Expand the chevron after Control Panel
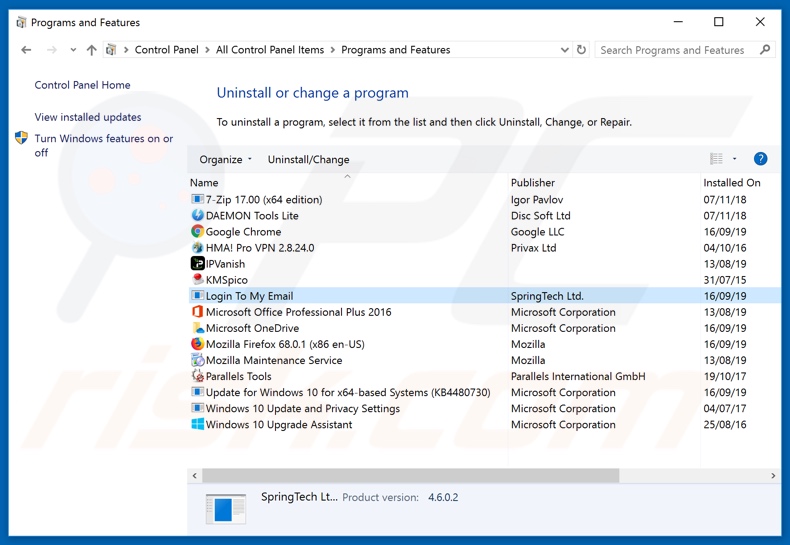790x545 pixels. (x=207, y=50)
